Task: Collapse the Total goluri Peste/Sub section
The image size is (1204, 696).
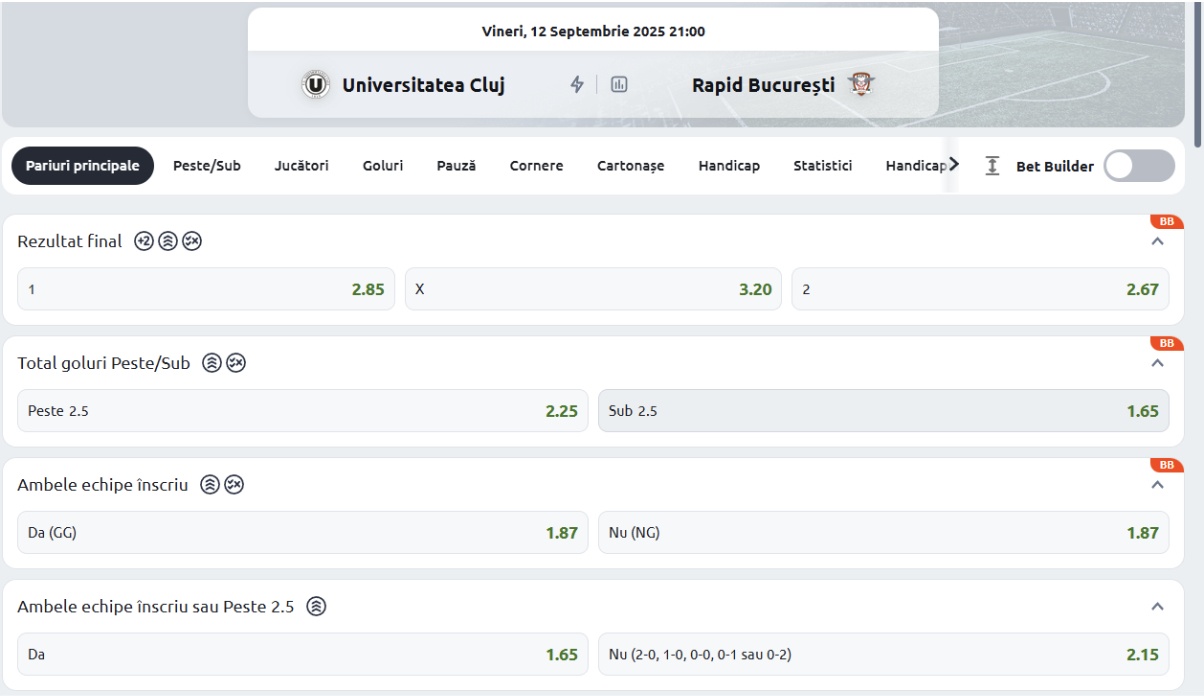Action: (x=1158, y=363)
